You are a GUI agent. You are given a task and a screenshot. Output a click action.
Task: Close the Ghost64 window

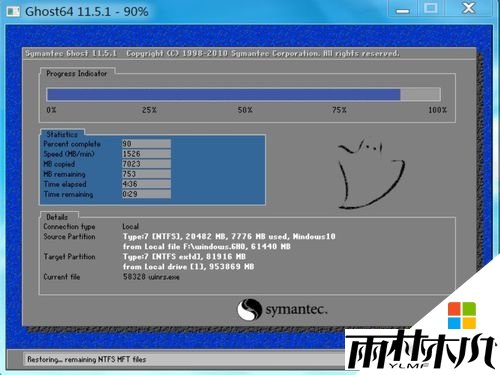tap(469, 9)
